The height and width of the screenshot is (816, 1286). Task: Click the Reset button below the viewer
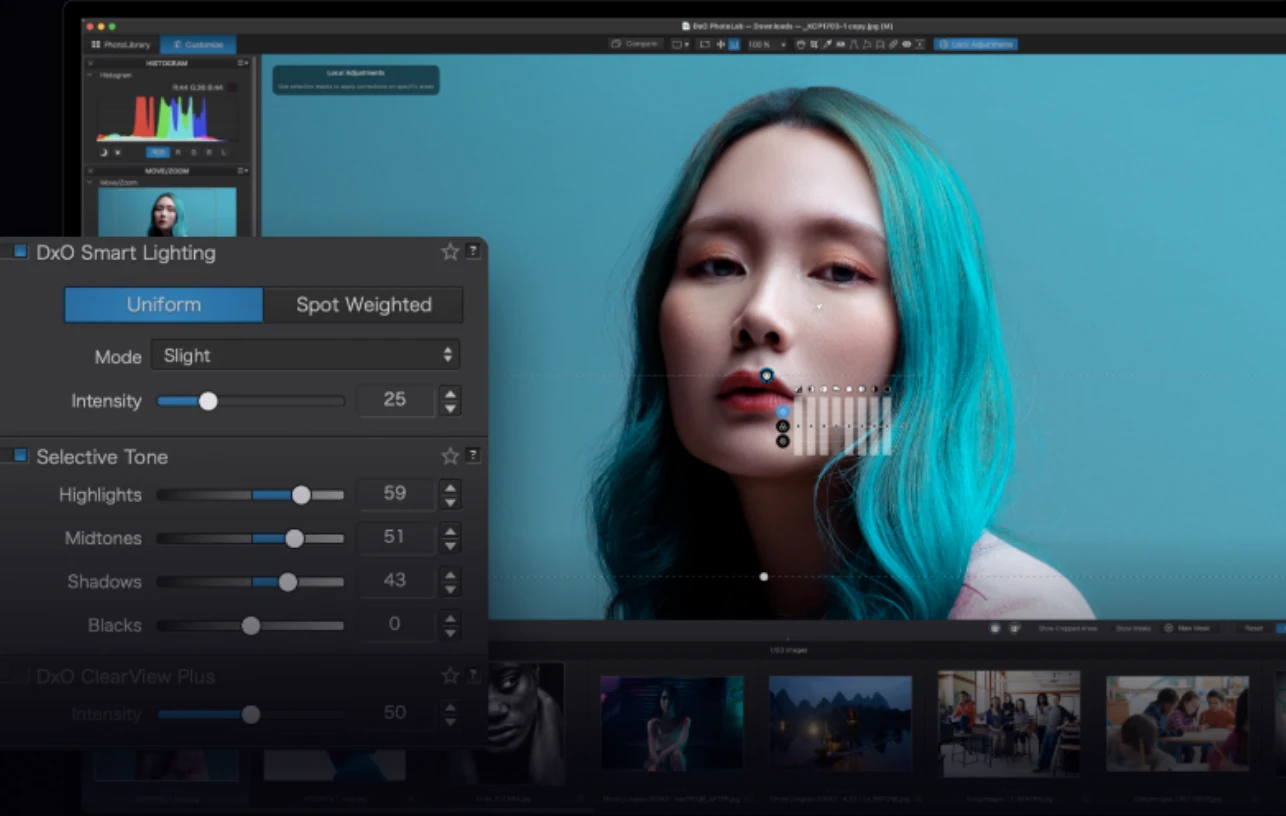1253,628
